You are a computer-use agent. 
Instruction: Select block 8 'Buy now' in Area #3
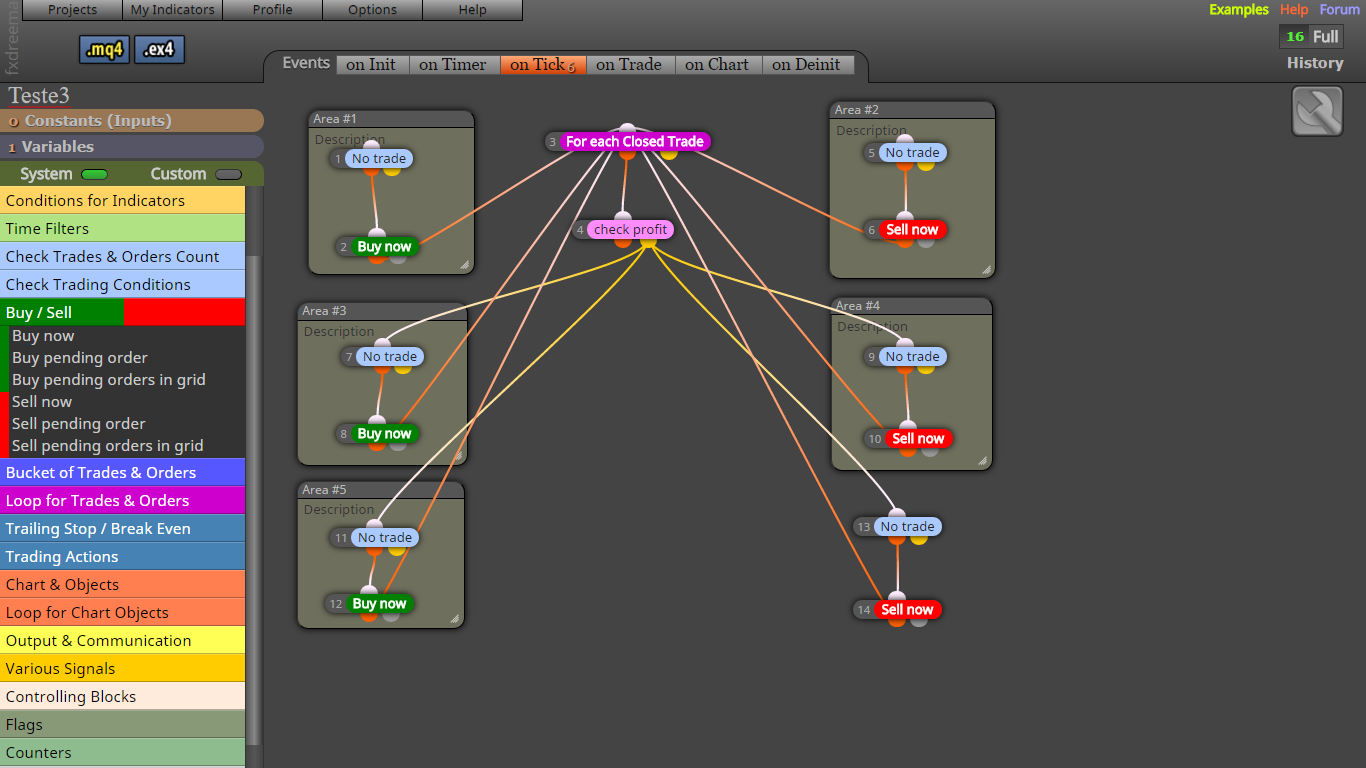coord(384,434)
